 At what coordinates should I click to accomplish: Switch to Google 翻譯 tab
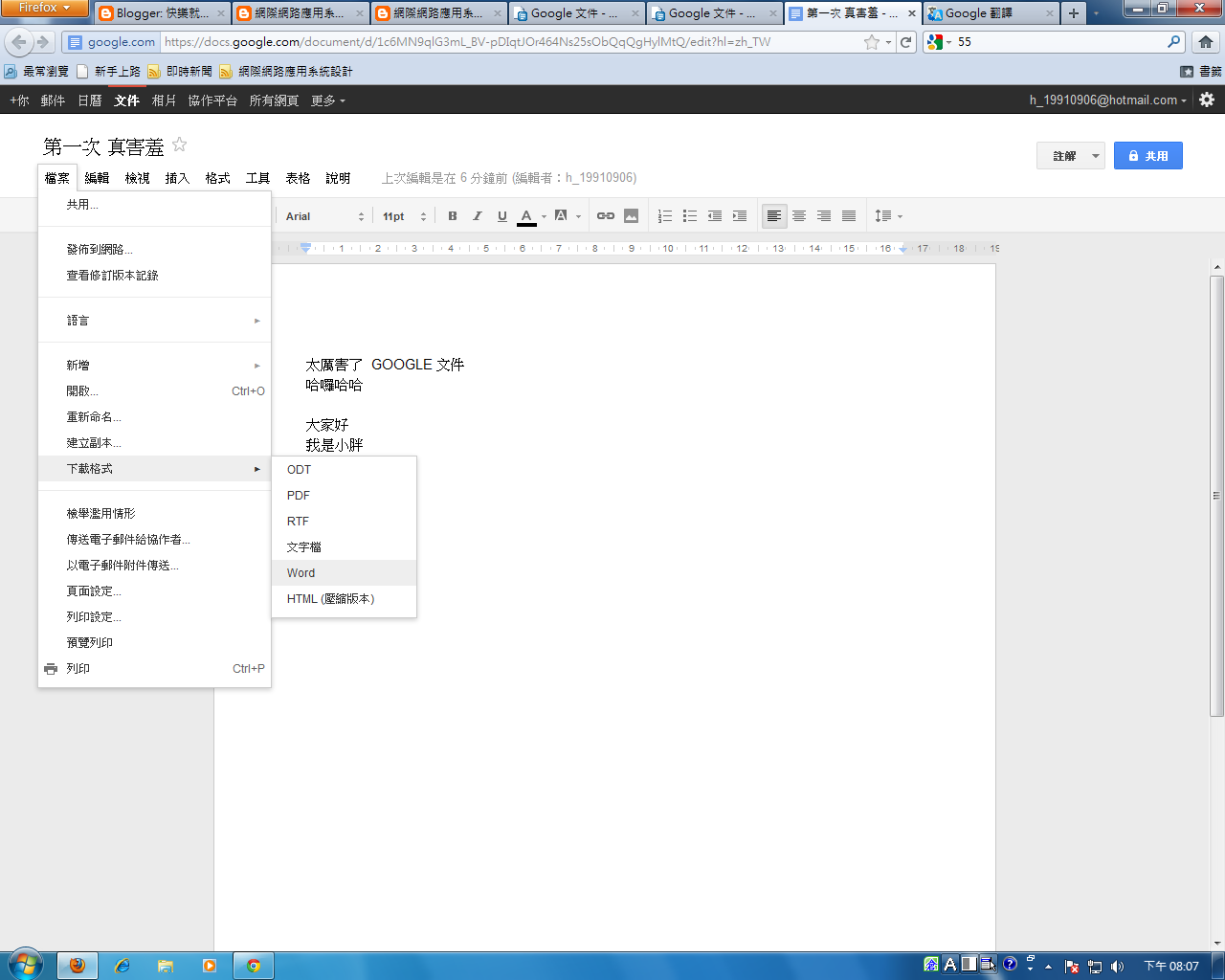pyautogui.click(x=991, y=13)
